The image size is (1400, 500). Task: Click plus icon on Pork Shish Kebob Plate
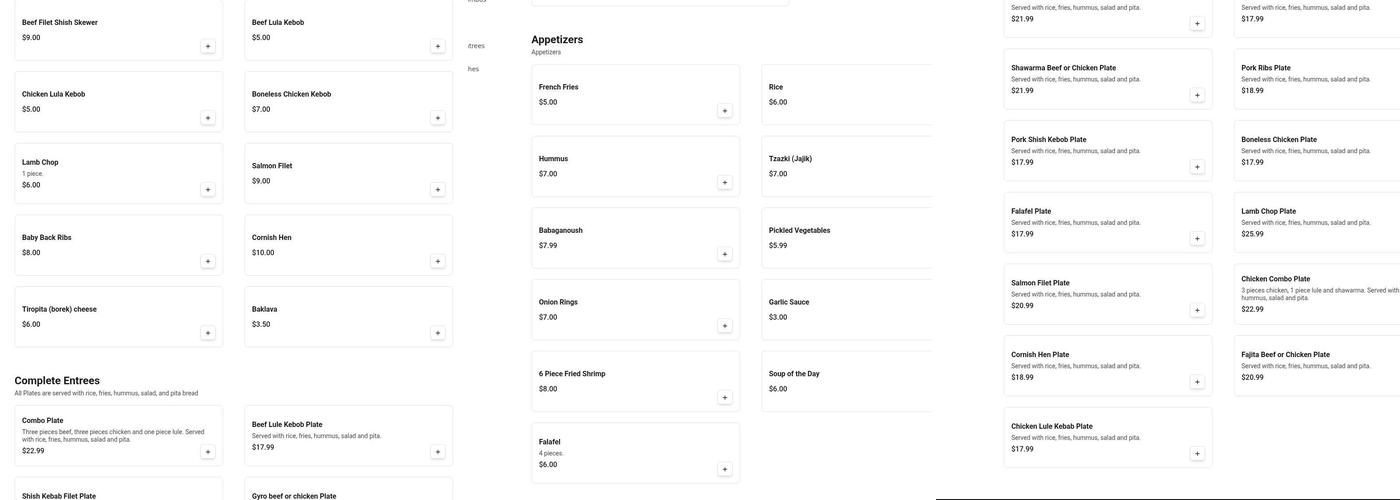1197,167
